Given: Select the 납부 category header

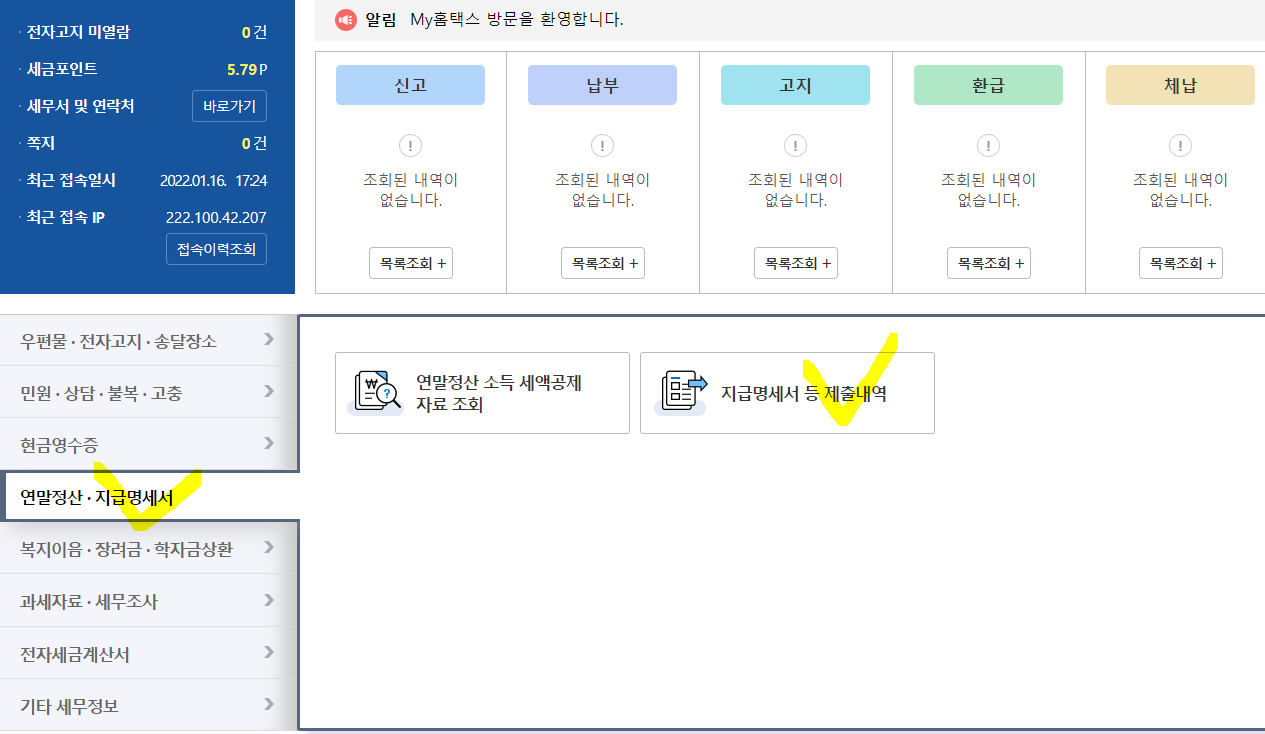Looking at the screenshot, I should click(x=602, y=85).
